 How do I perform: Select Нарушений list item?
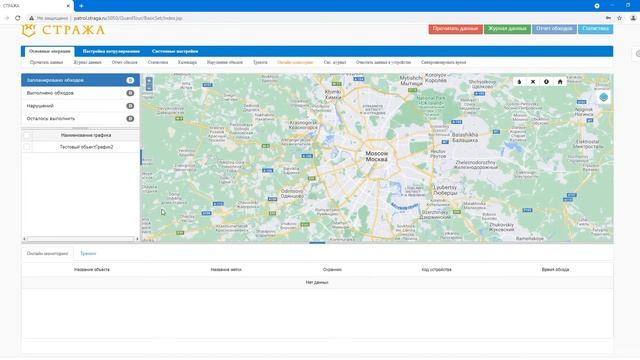pos(80,106)
